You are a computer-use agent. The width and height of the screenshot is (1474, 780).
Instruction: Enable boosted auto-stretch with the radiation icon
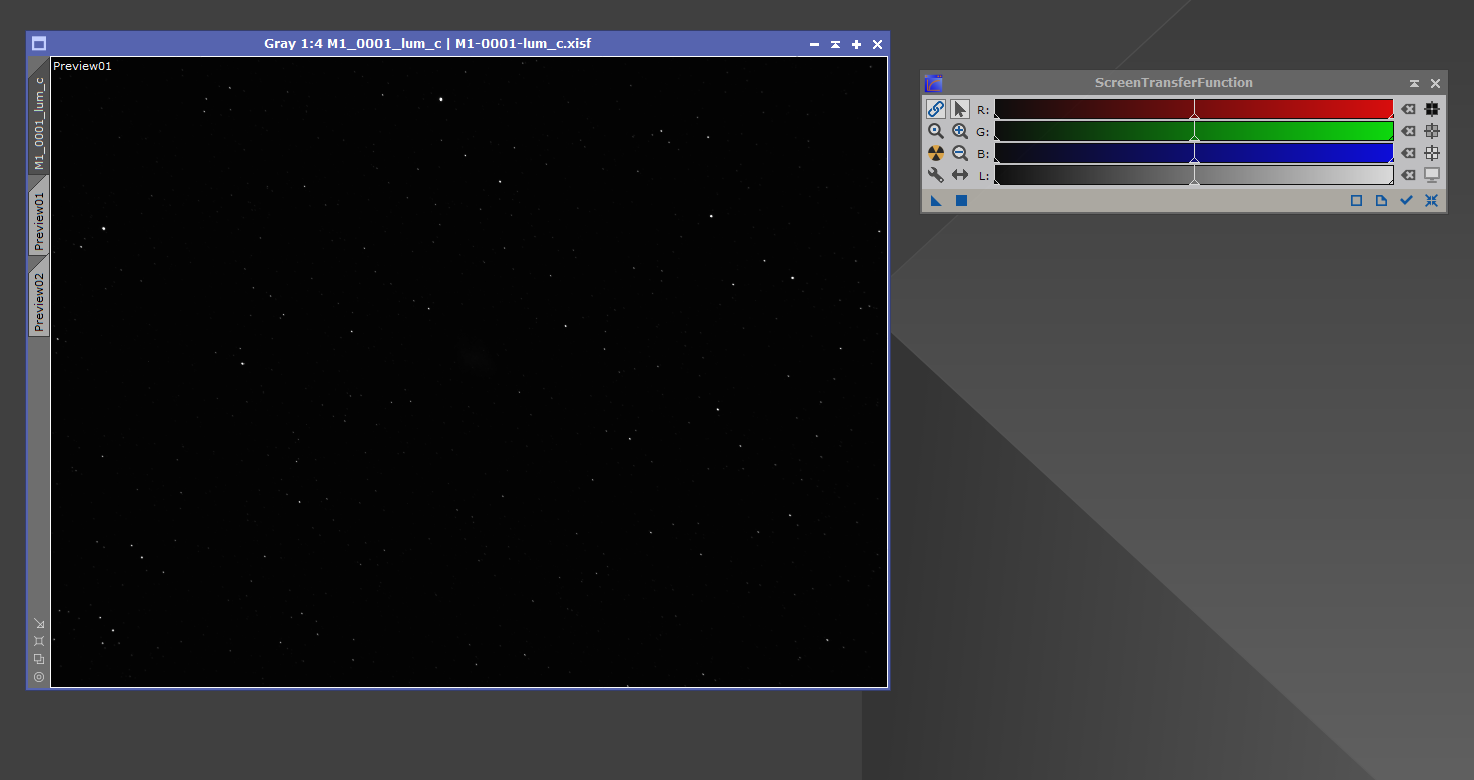pos(935,152)
